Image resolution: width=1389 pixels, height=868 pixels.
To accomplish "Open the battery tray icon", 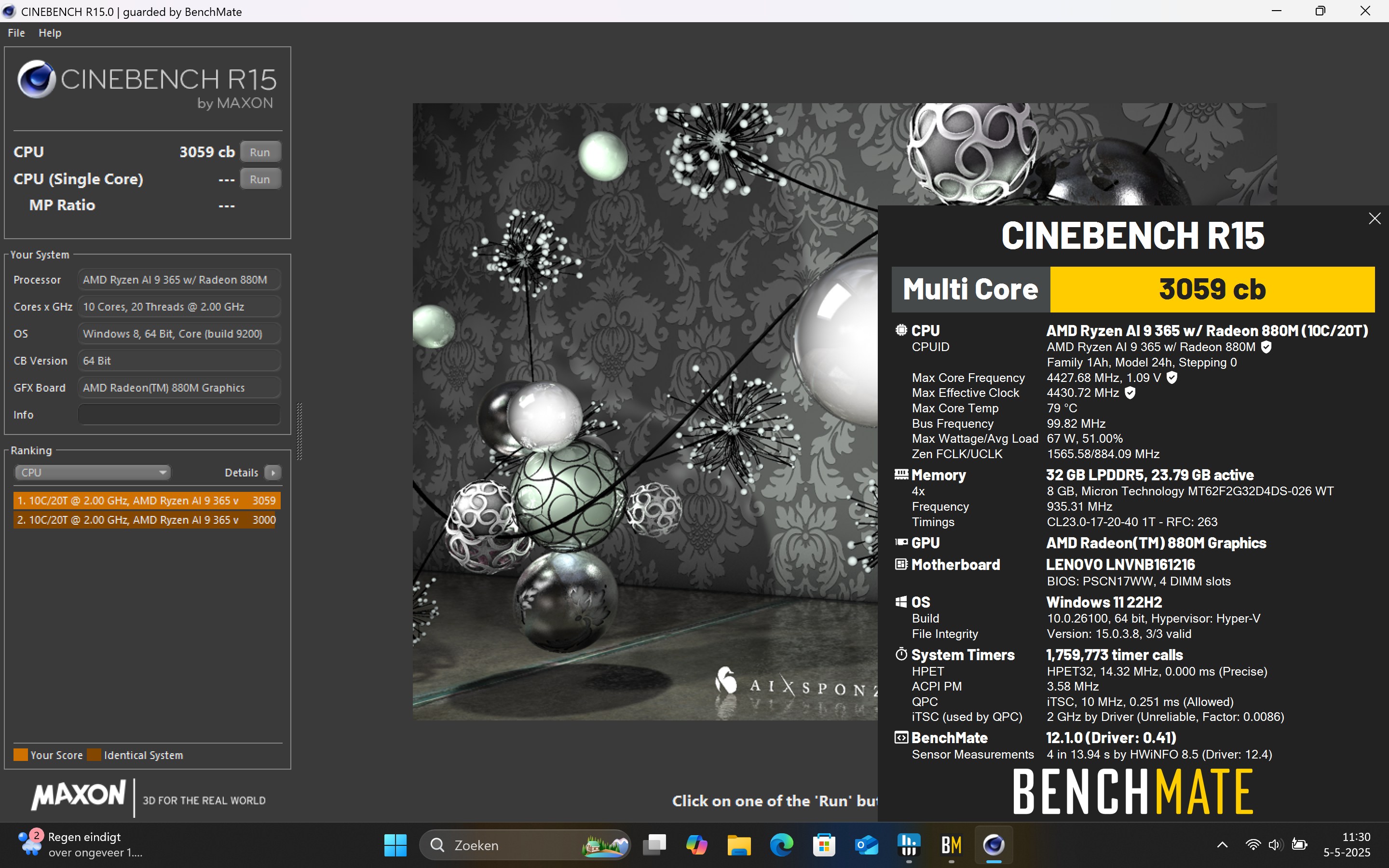I will pos(1299,844).
